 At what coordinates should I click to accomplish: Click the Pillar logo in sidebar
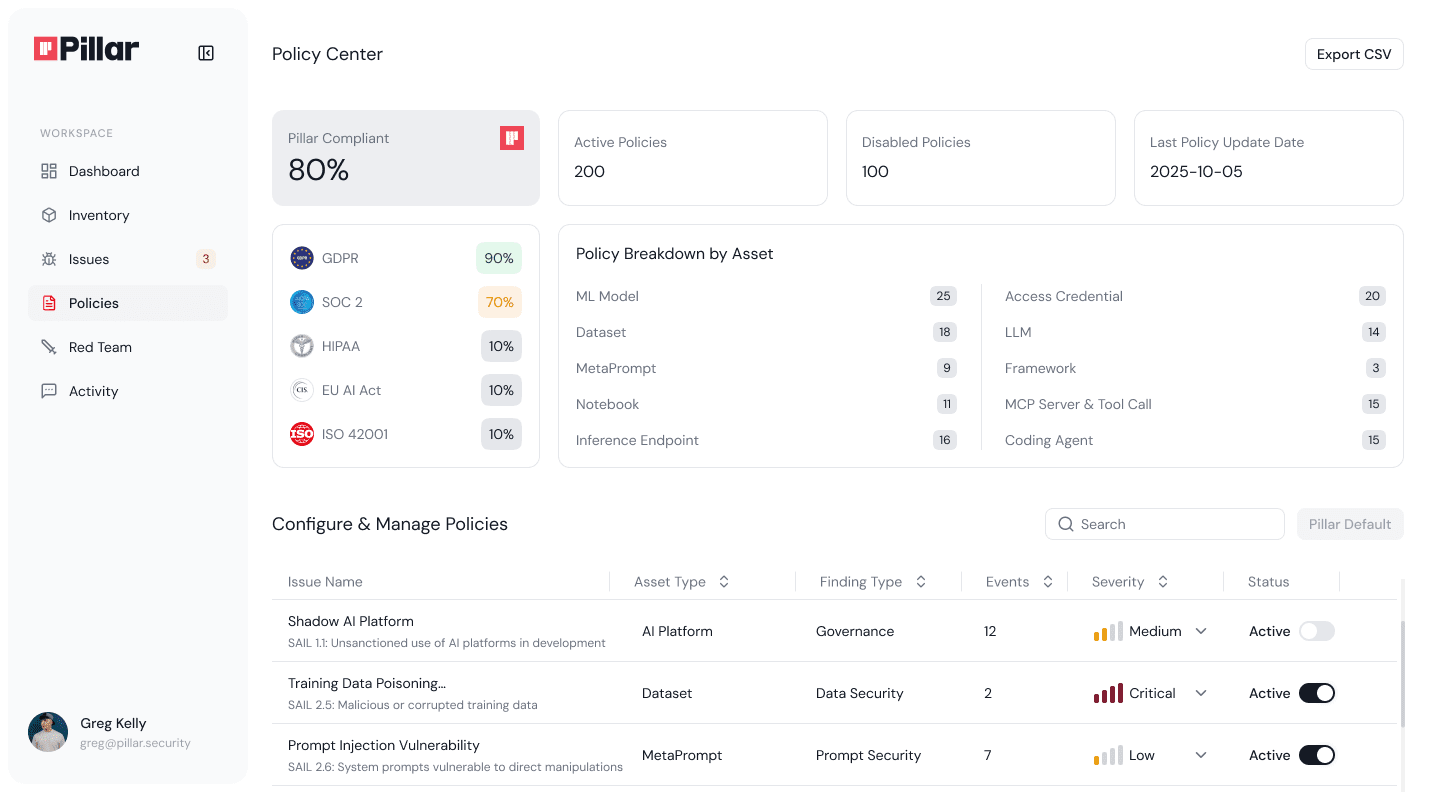point(86,49)
